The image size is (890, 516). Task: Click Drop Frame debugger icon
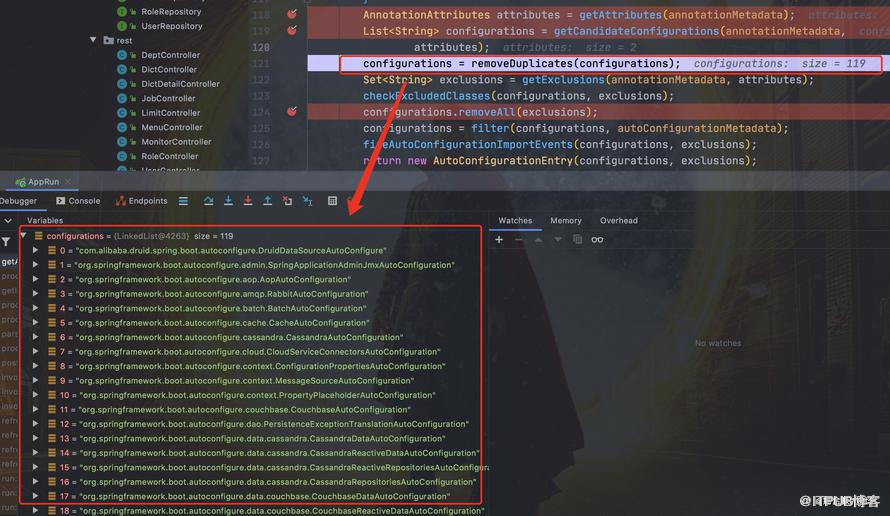pyautogui.click(x=288, y=201)
